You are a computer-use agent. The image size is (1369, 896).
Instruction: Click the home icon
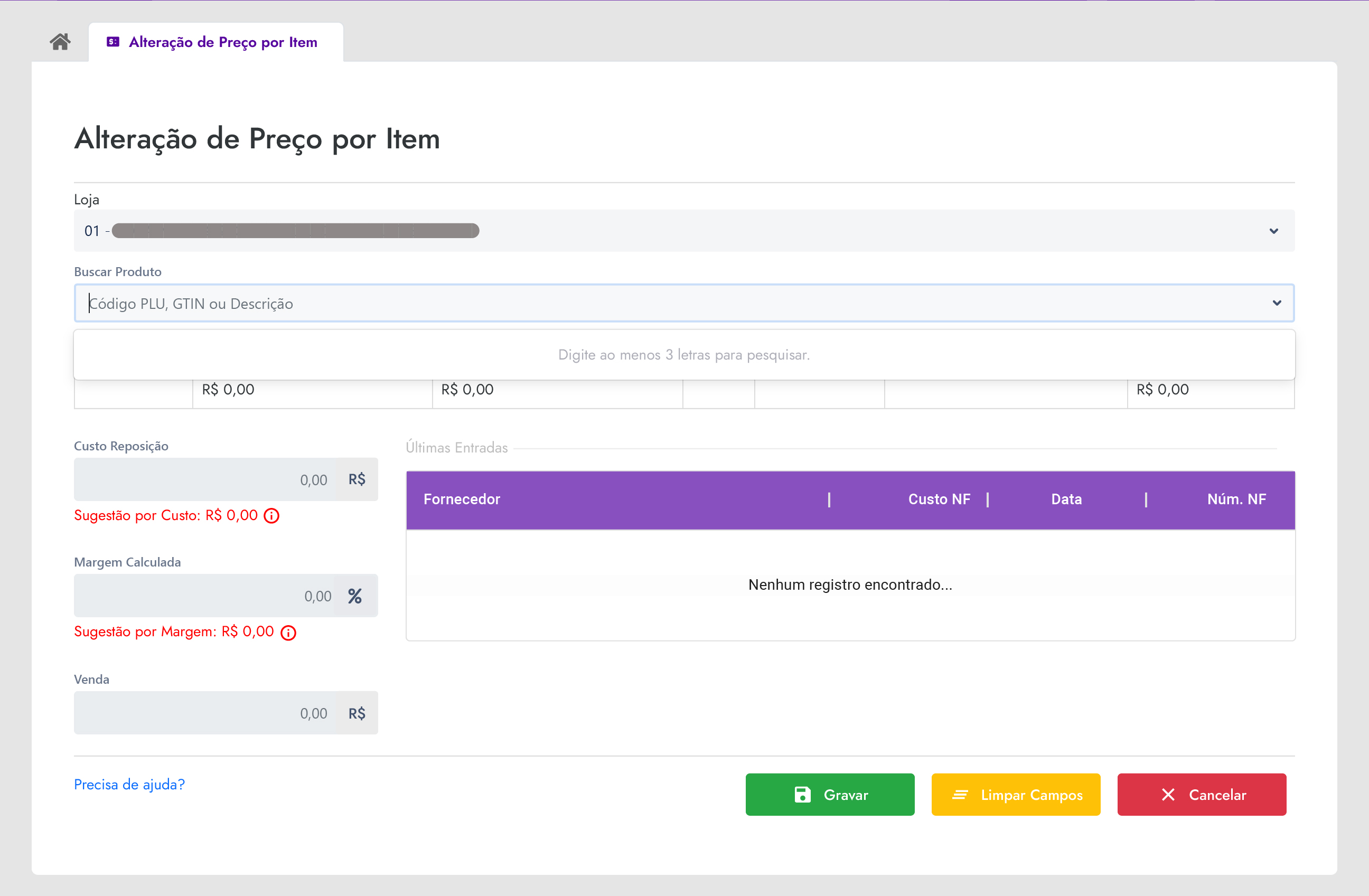(x=60, y=42)
